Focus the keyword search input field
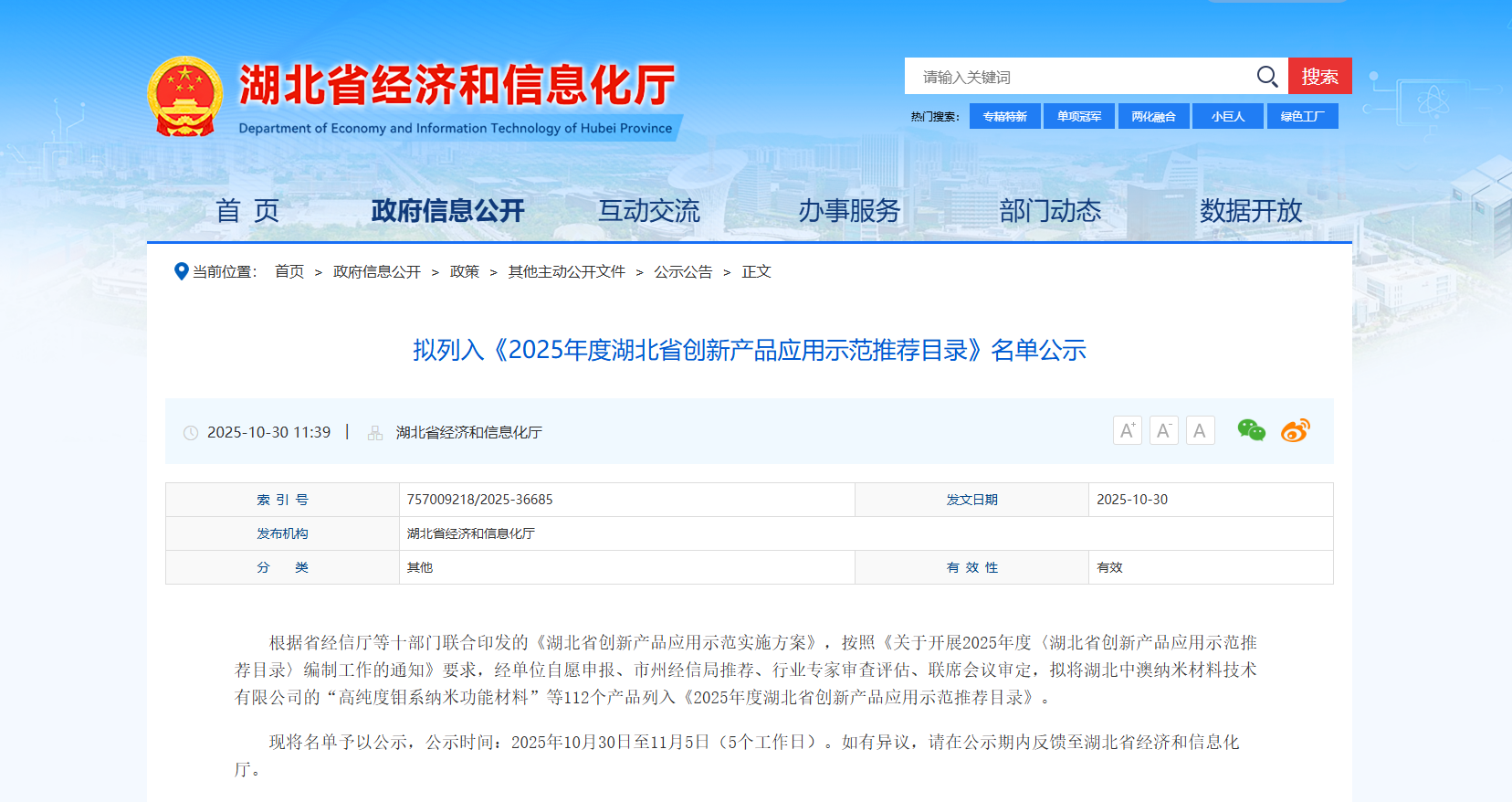This screenshot has height=802, width=1512. [x=1077, y=77]
